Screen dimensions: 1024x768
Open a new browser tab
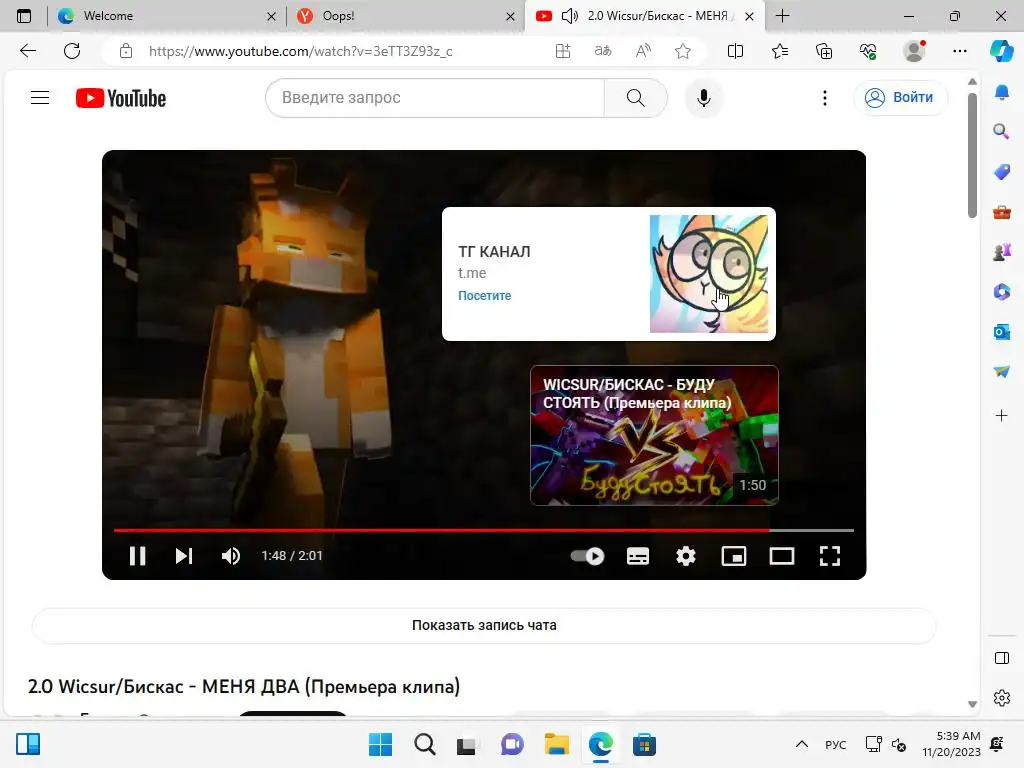(782, 16)
